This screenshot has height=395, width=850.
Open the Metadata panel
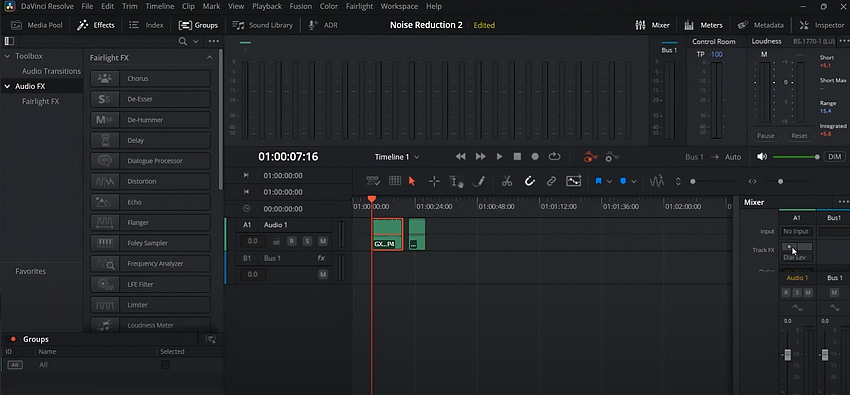tap(761, 25)
